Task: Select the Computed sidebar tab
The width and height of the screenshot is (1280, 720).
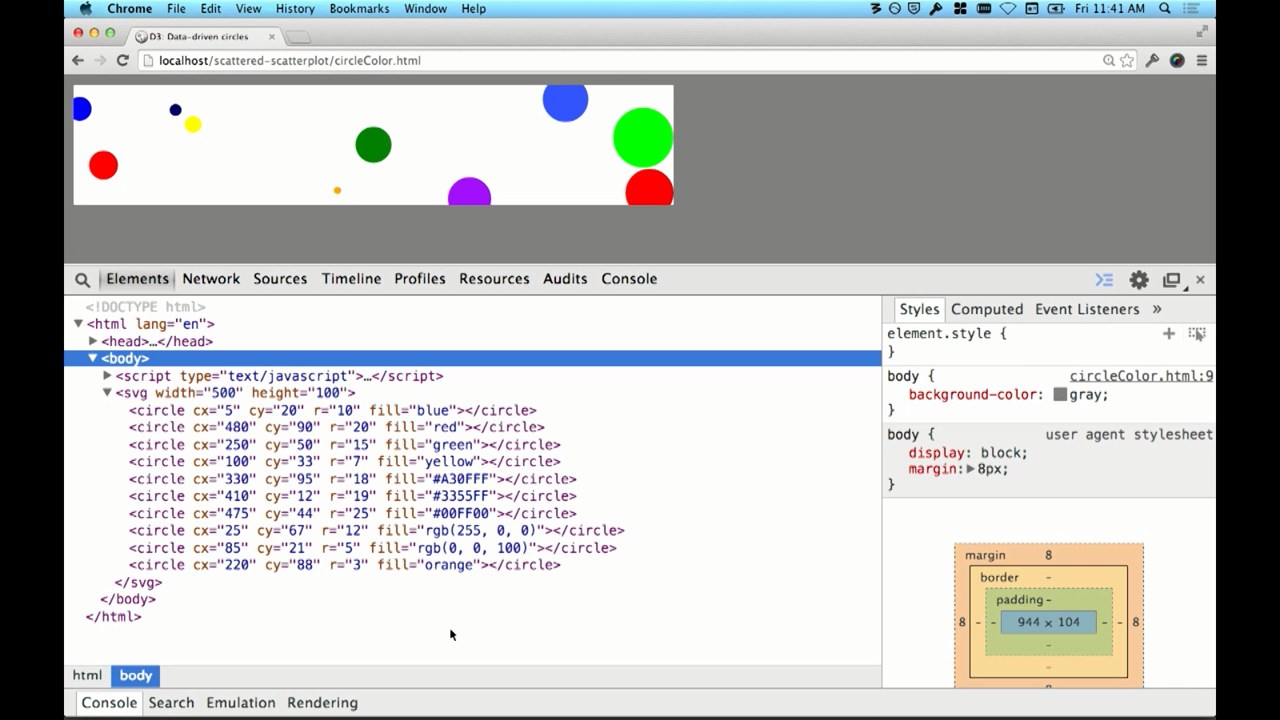Action: pyautogui.click(x=987, y=309)
